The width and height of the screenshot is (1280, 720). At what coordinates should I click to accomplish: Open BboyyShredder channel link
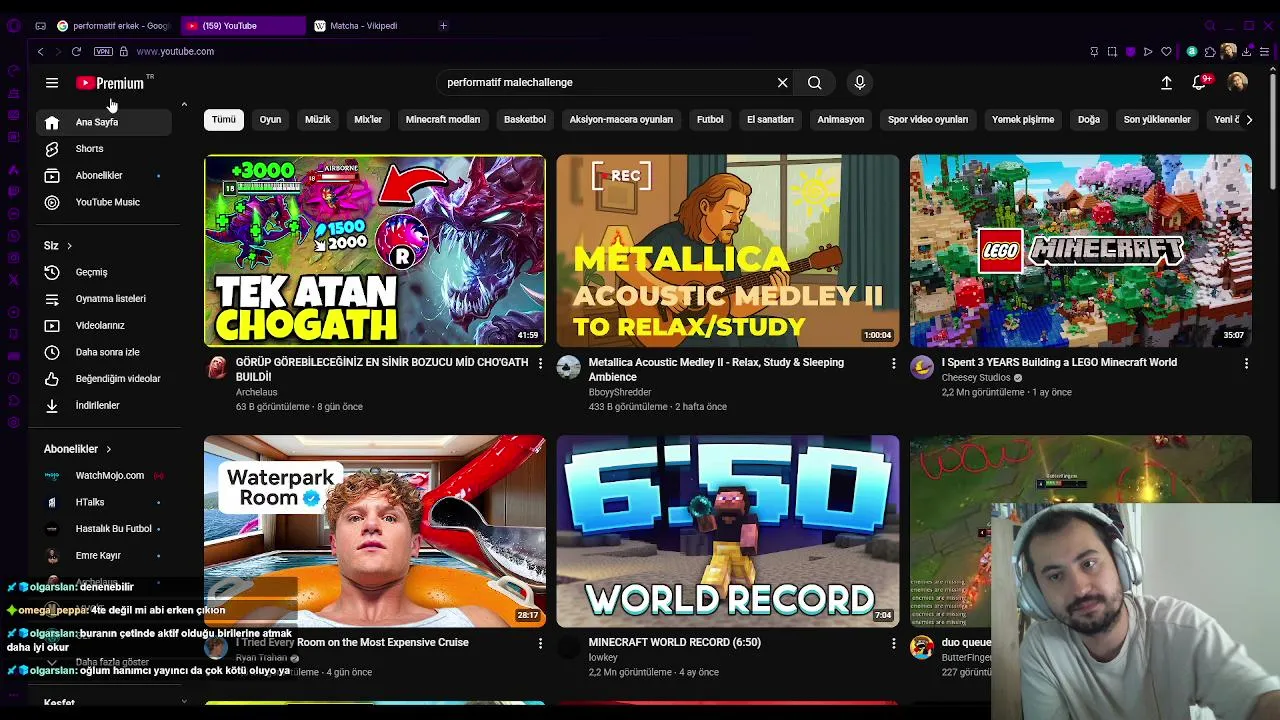(620, 393)
